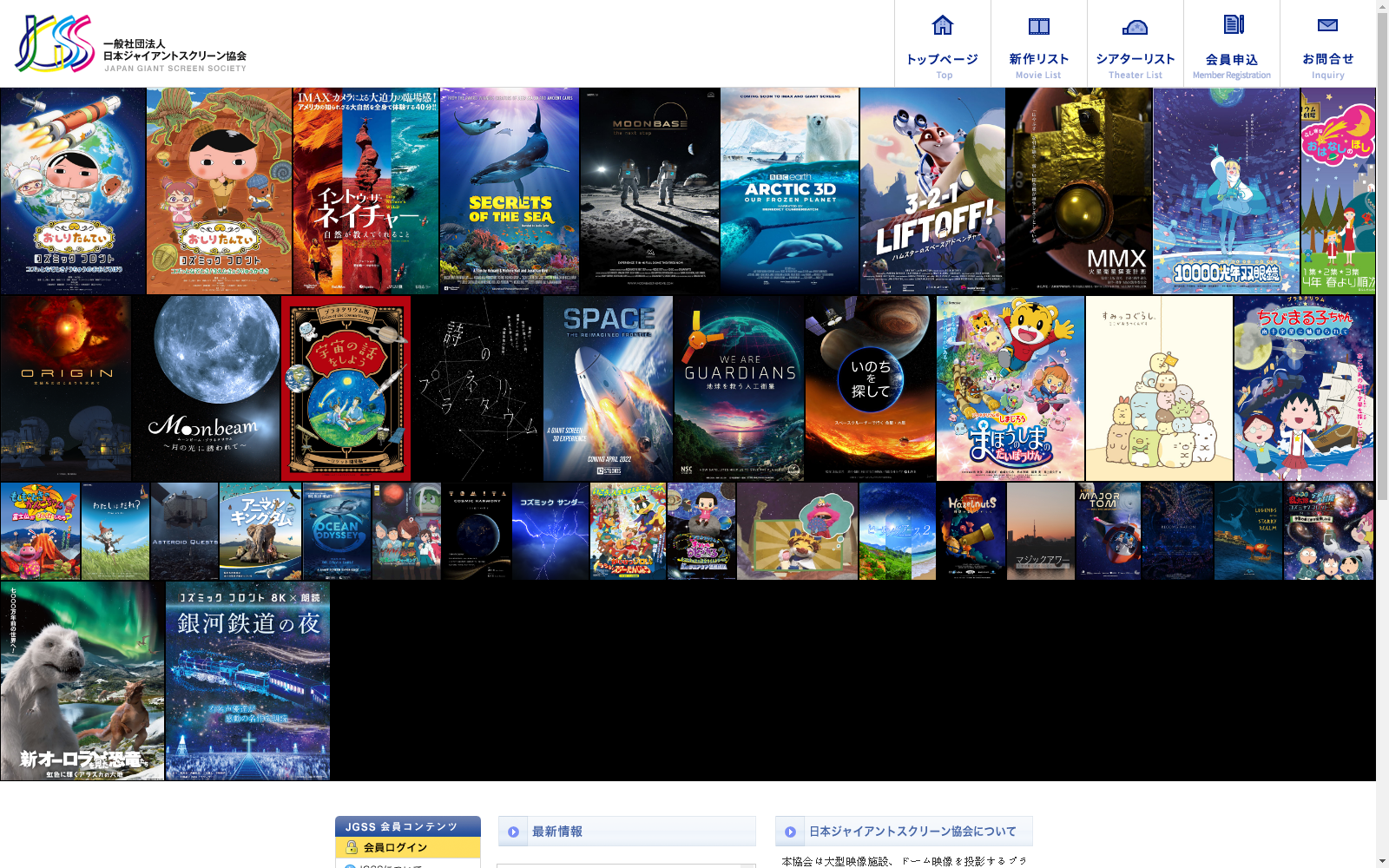Image resolution: width=1389 pixels, height=868 pixels.
Task: Open Arctic 3D Our Frozen Planet poster
Action: pos(790,191)
